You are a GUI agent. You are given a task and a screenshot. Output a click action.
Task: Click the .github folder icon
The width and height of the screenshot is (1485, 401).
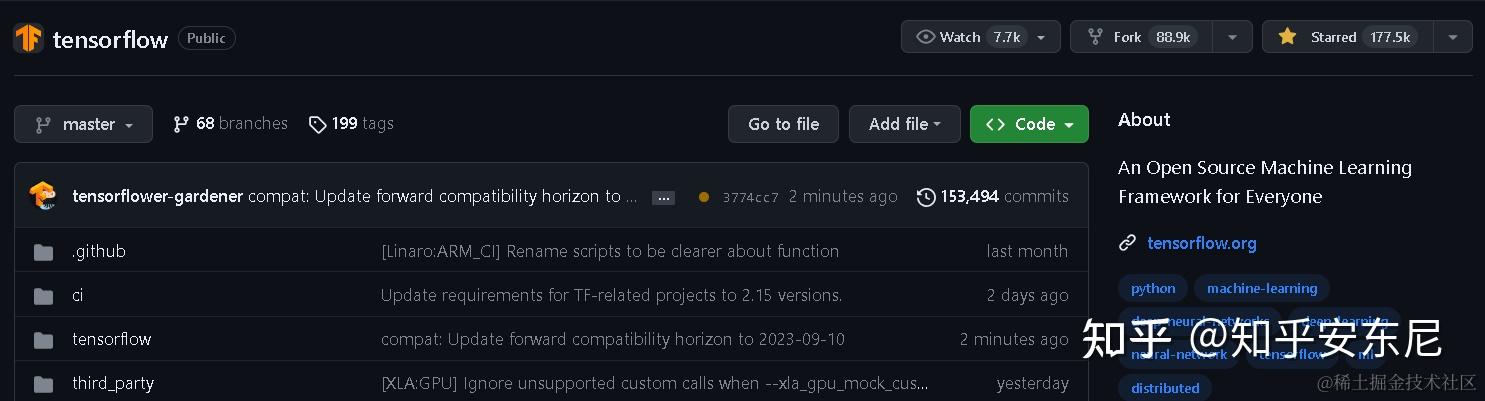(x=43, y=252)
